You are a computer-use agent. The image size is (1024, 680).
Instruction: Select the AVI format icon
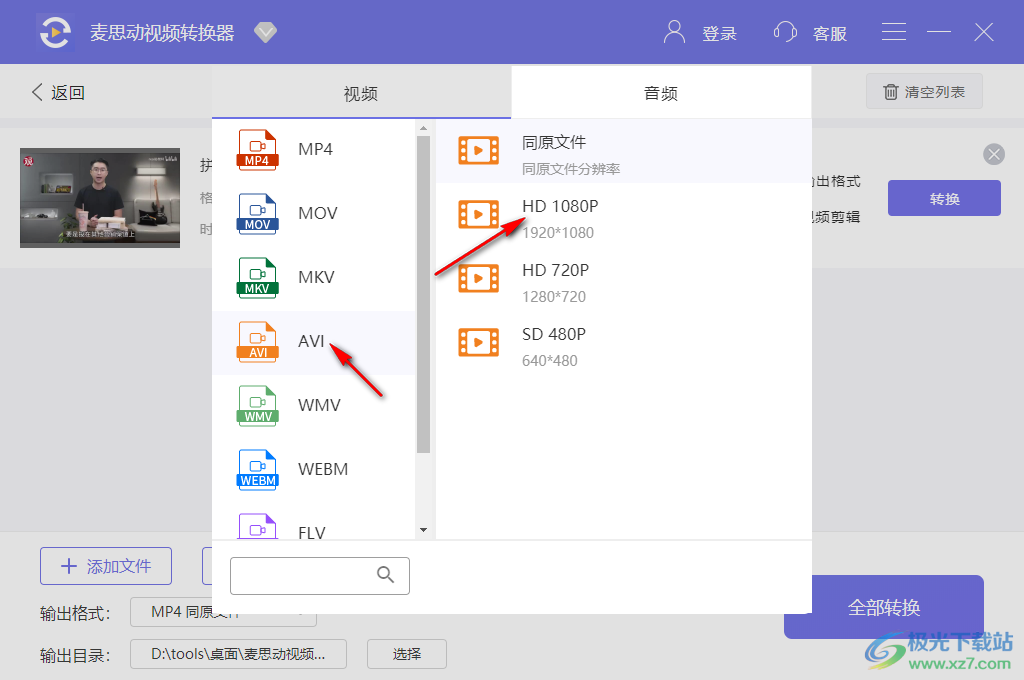pos(257,342)
